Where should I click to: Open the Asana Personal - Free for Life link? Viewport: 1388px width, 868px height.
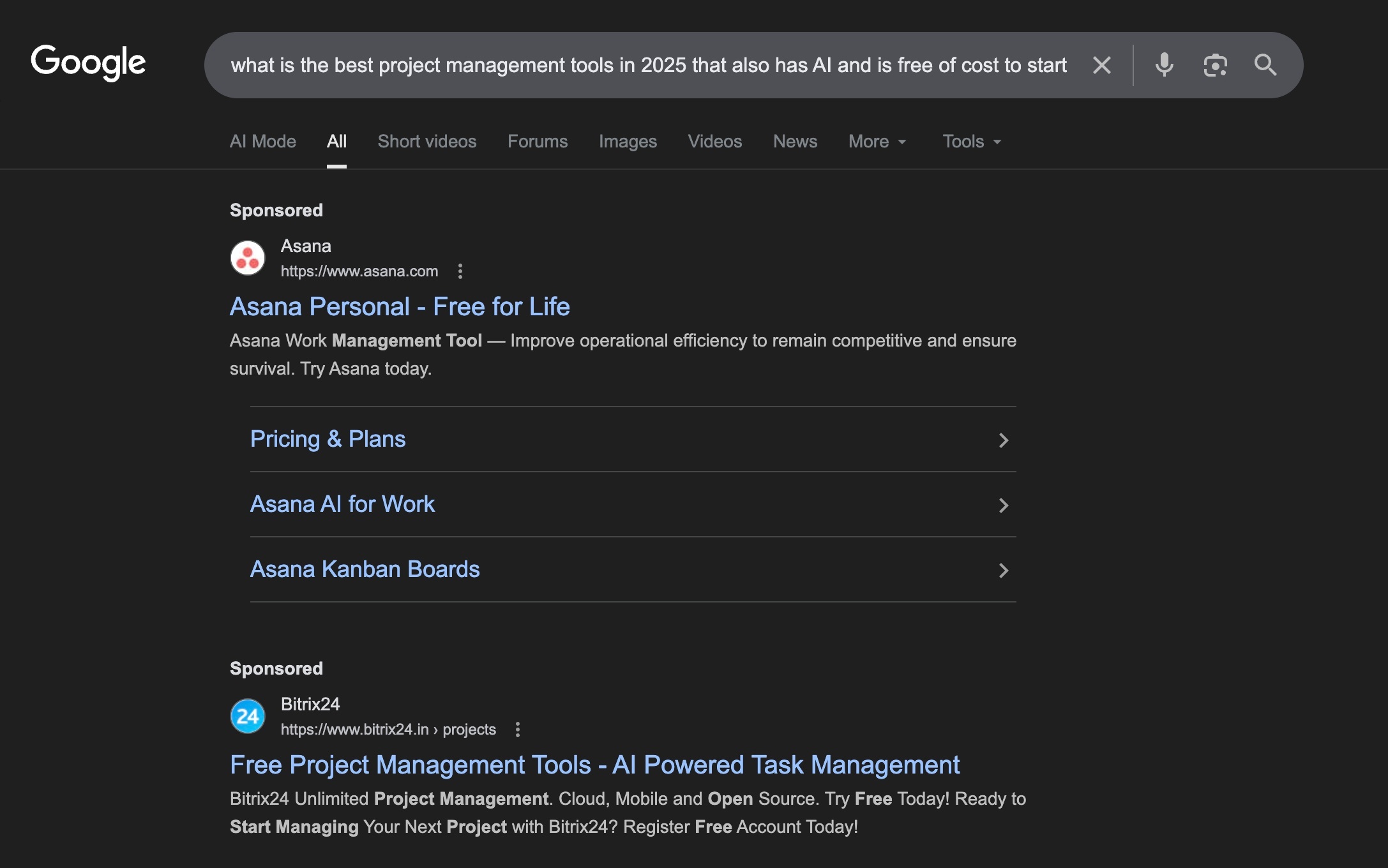pyautogui.click(x=400, y=306)
